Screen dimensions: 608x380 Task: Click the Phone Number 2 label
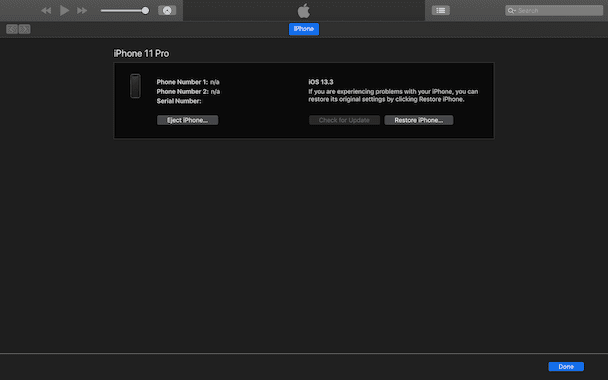tap(183, 92)
